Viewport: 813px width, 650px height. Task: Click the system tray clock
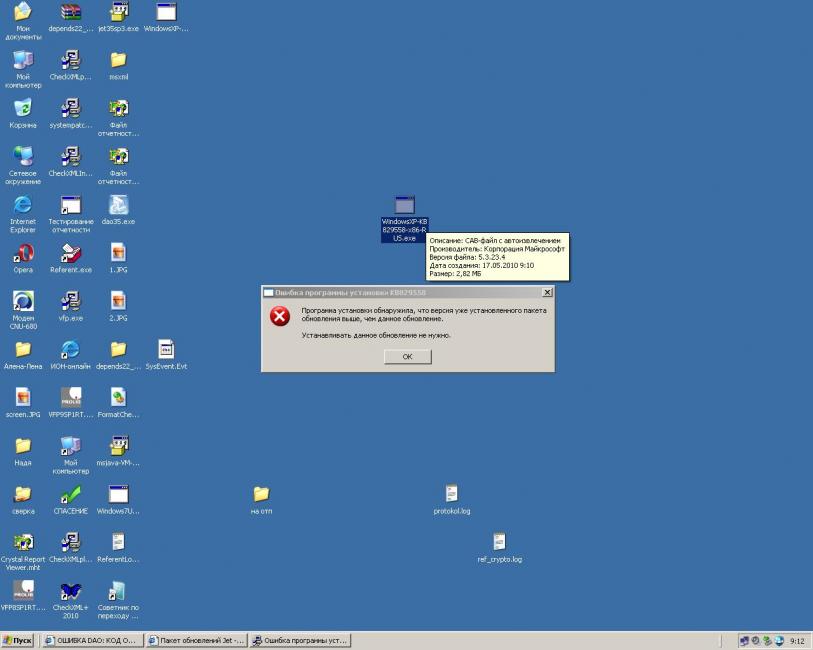click(x=797, y=641)
